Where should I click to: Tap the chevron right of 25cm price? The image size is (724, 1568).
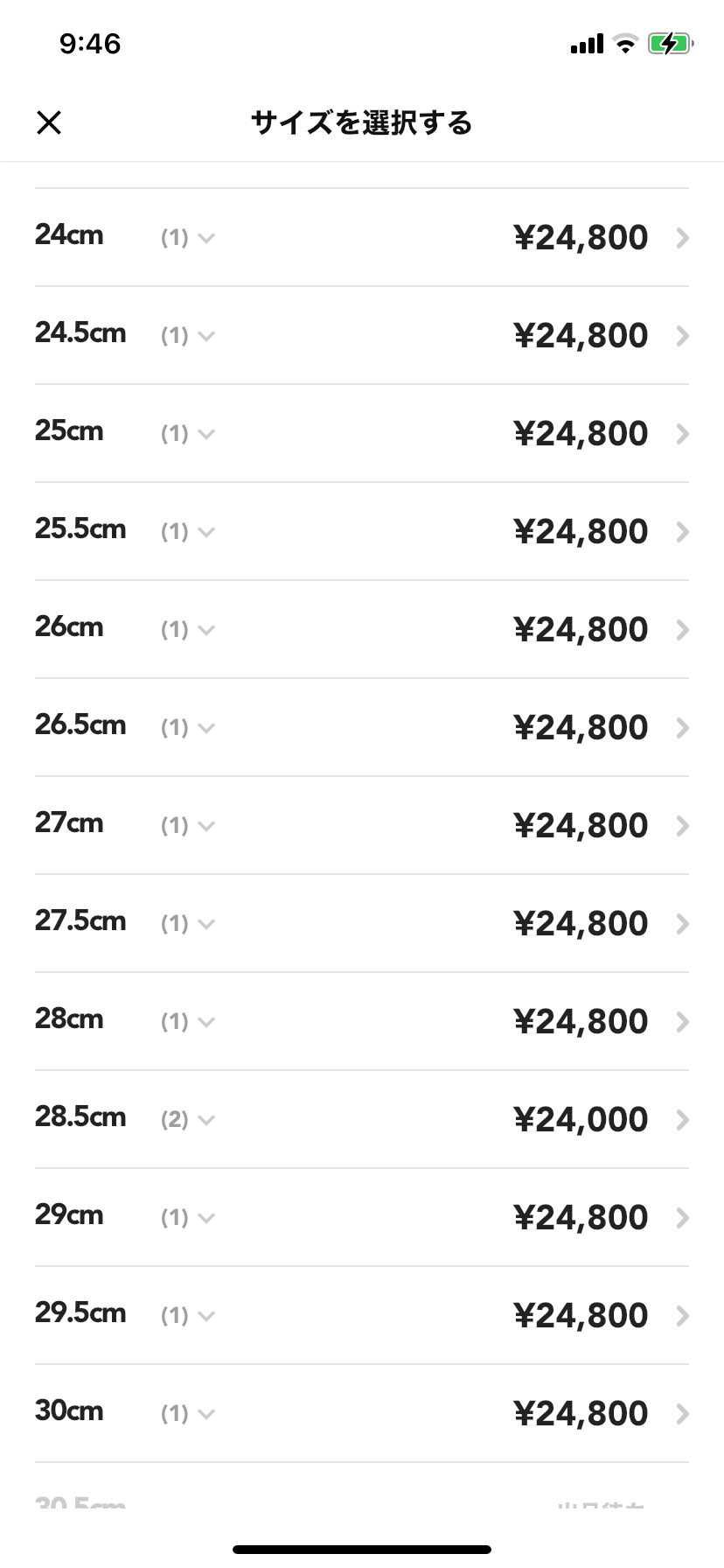click(683, 434)
